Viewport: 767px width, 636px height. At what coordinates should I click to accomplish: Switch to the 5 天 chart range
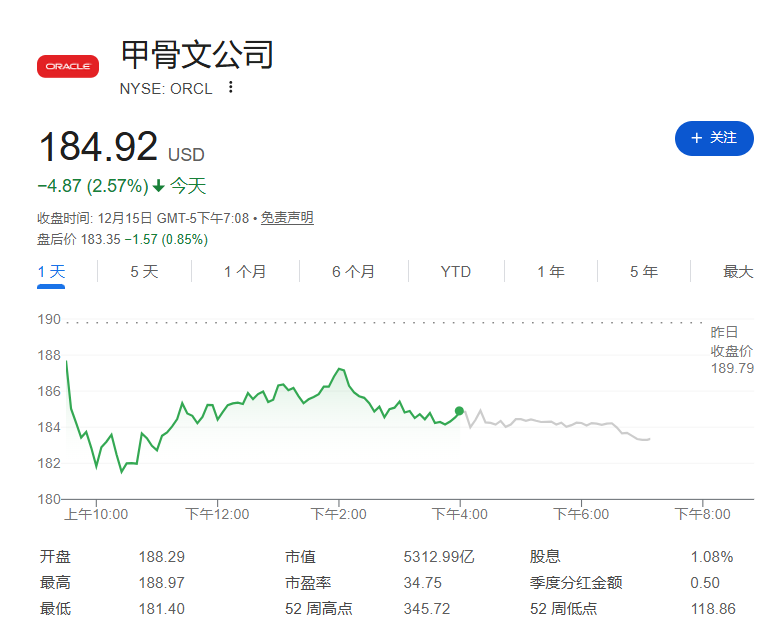pyautogui.click(x=144, y=272)
